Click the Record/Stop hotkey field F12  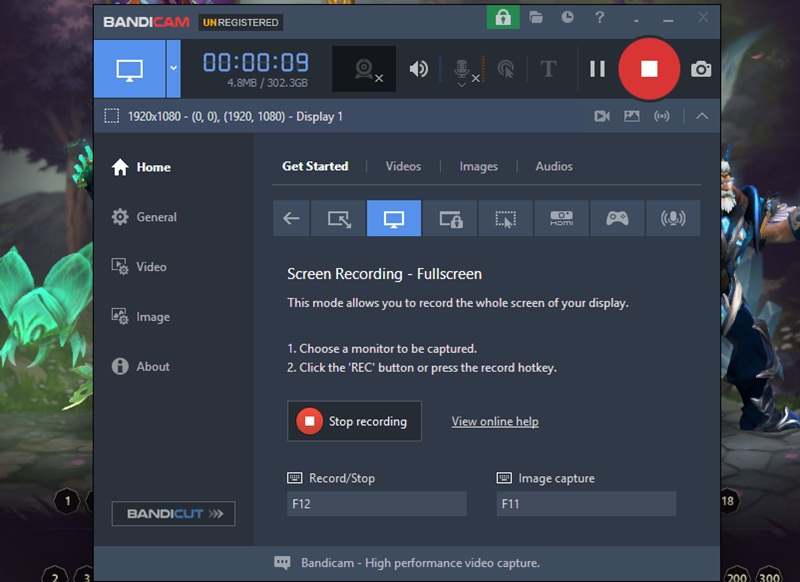377,504
